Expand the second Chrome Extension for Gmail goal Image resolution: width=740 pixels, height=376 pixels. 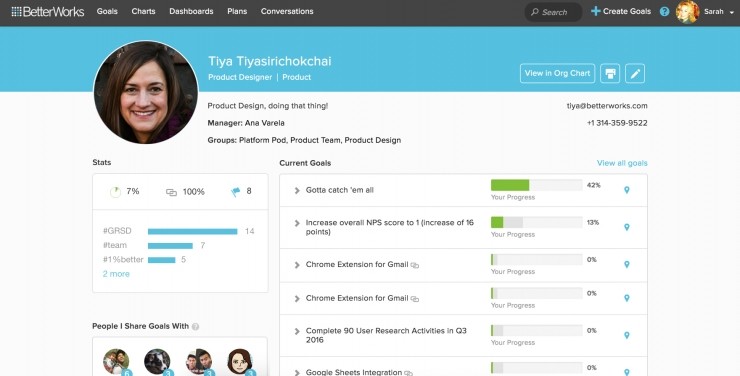click(x=297, y=299)
